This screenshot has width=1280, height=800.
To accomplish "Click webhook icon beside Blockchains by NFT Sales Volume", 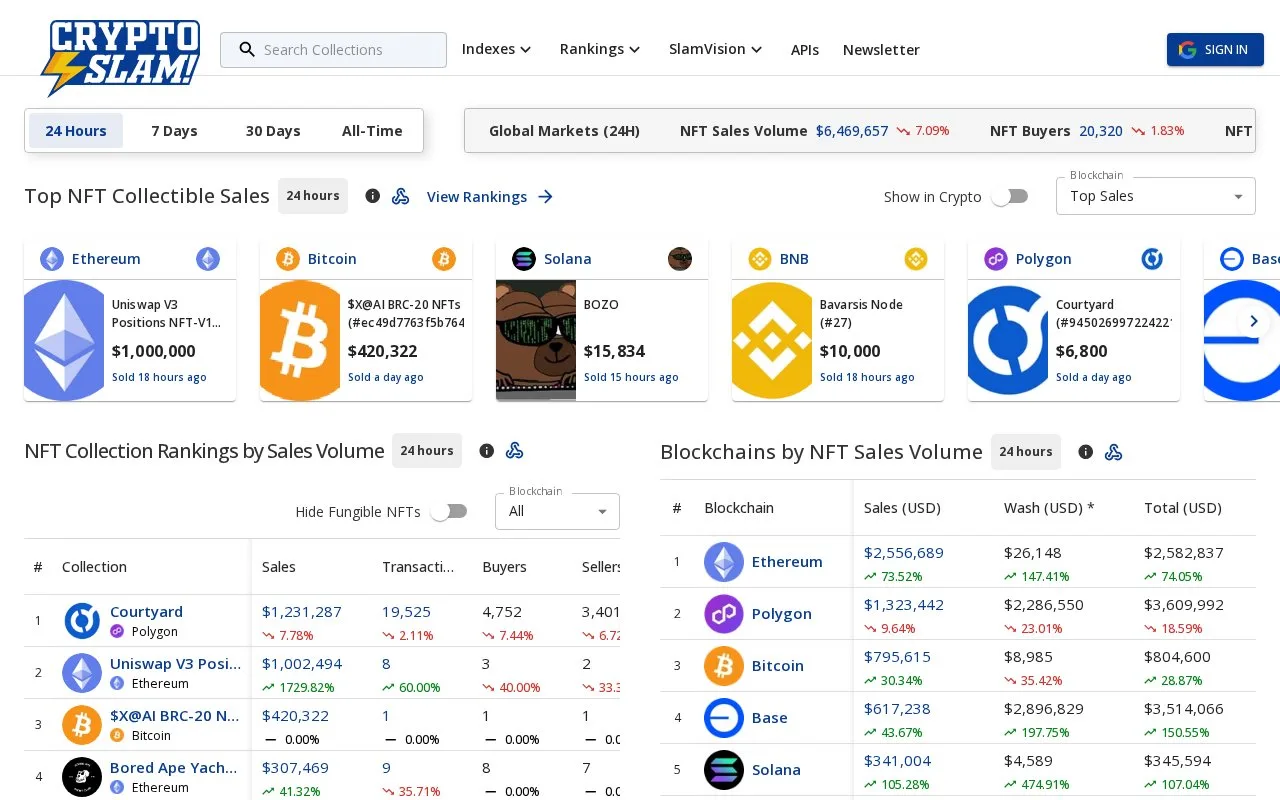I will pos(1114,452).
